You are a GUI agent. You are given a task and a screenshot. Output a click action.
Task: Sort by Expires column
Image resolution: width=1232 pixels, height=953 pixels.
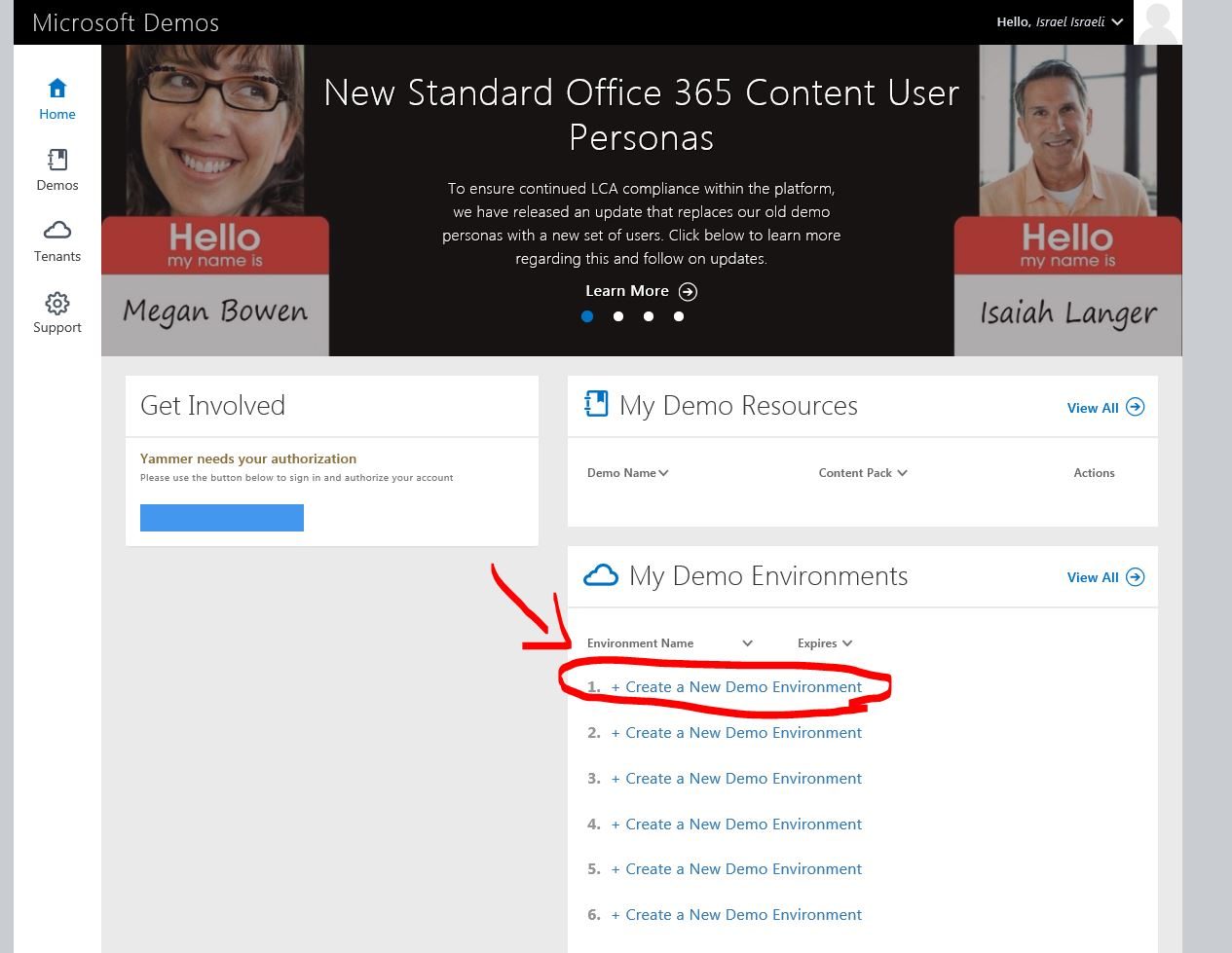click(825, 643)
